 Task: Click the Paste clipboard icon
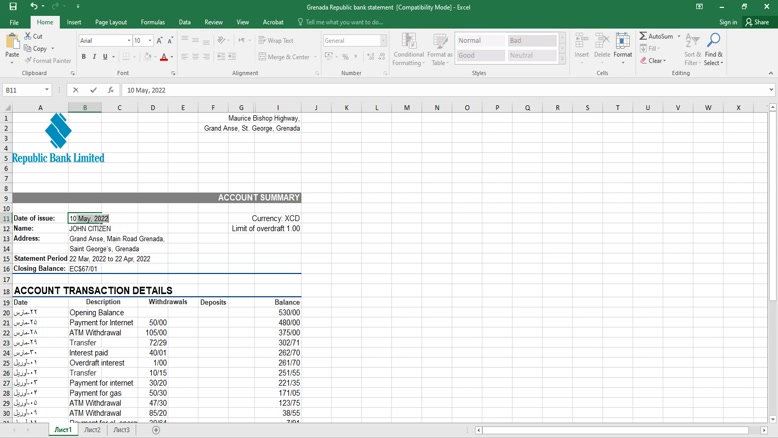pyautogui.click(x=12, y=43)
